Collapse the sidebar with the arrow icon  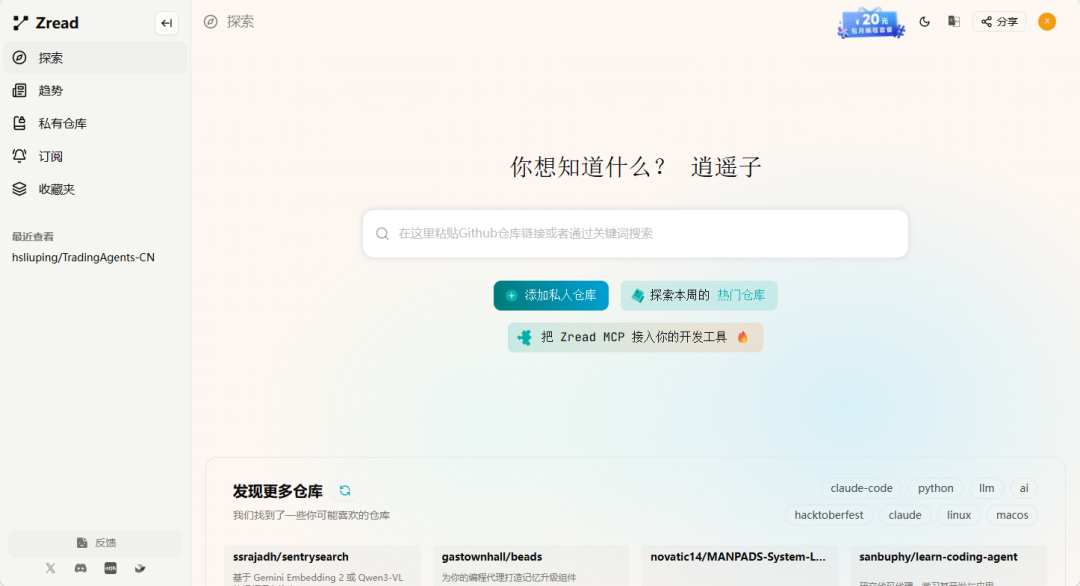[x=166, y=23]
